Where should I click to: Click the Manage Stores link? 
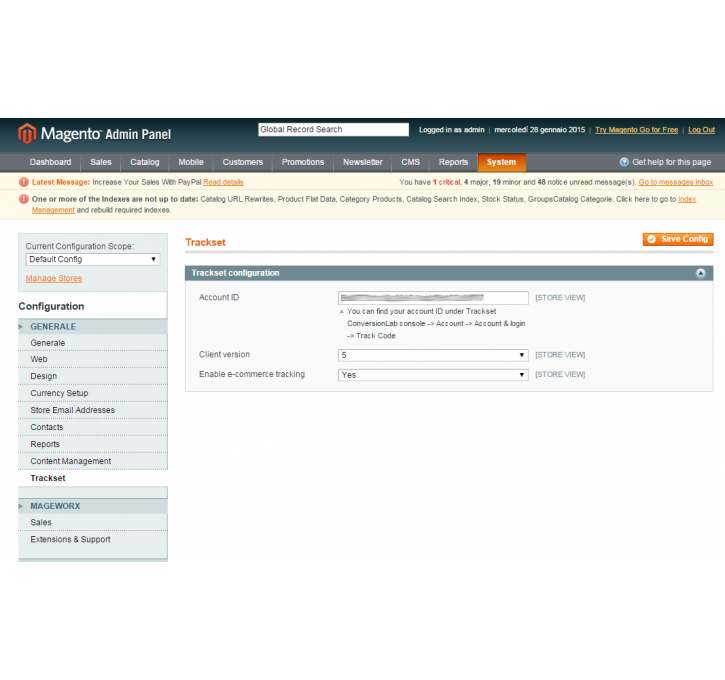54,278
